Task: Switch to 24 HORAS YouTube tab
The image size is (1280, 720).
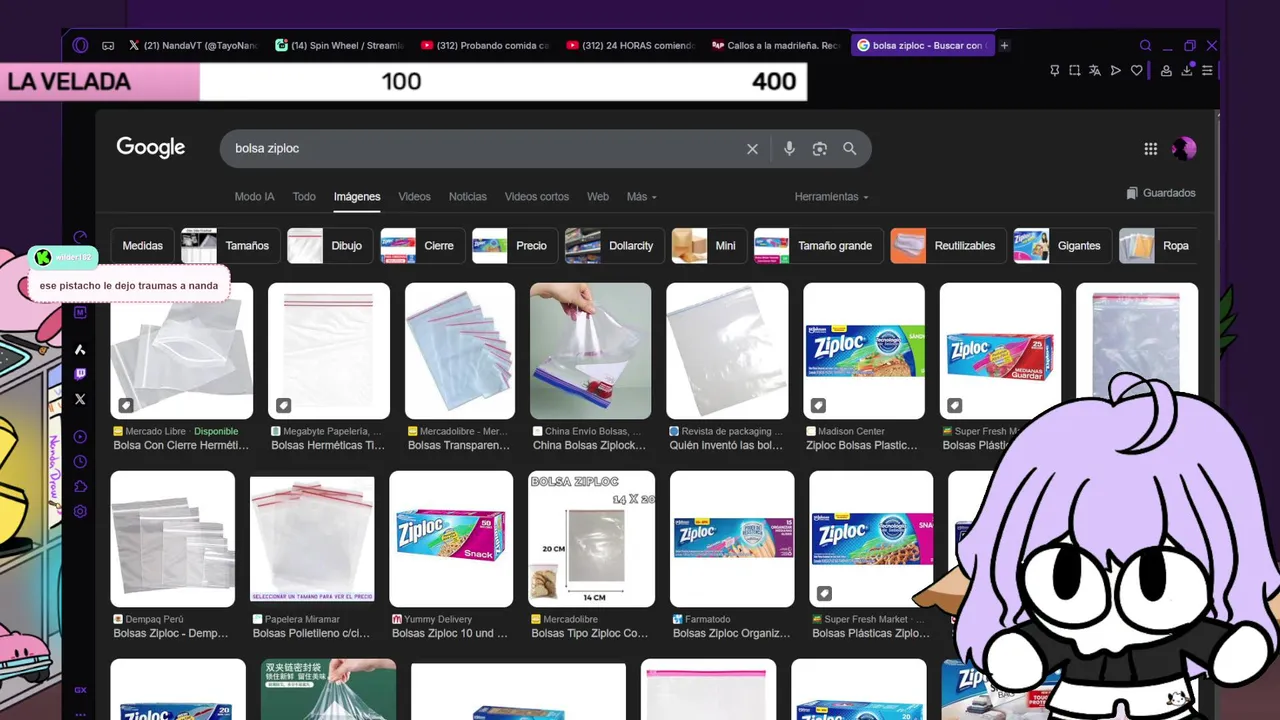Action: [x=630, y=45]
